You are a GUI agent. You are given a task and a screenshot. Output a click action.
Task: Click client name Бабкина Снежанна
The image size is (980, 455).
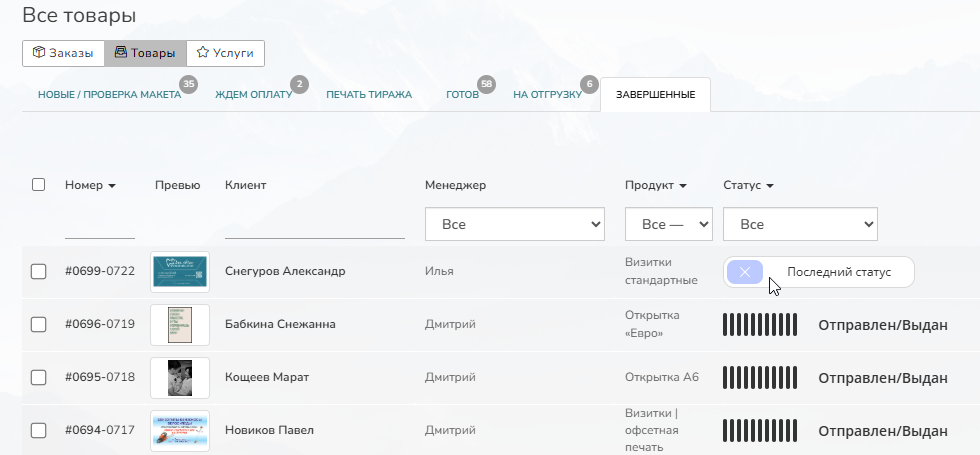(280, 324)
